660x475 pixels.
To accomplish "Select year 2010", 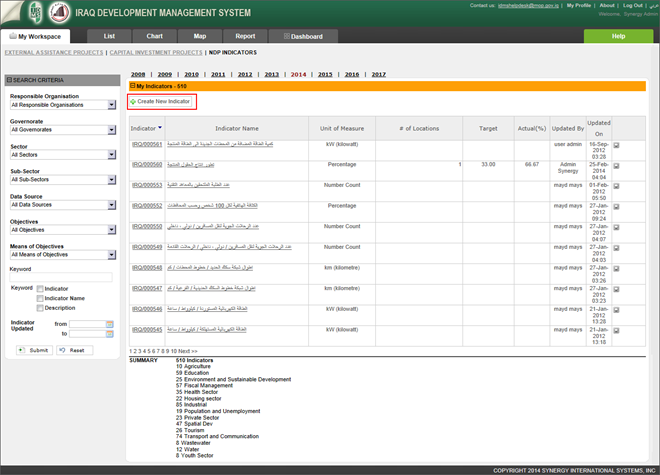I will coord(192,75).
